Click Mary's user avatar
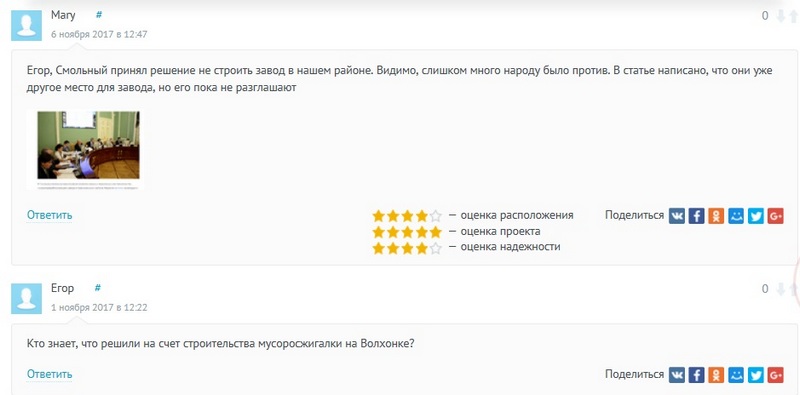800x395 pixels. (x=27, y=26)
